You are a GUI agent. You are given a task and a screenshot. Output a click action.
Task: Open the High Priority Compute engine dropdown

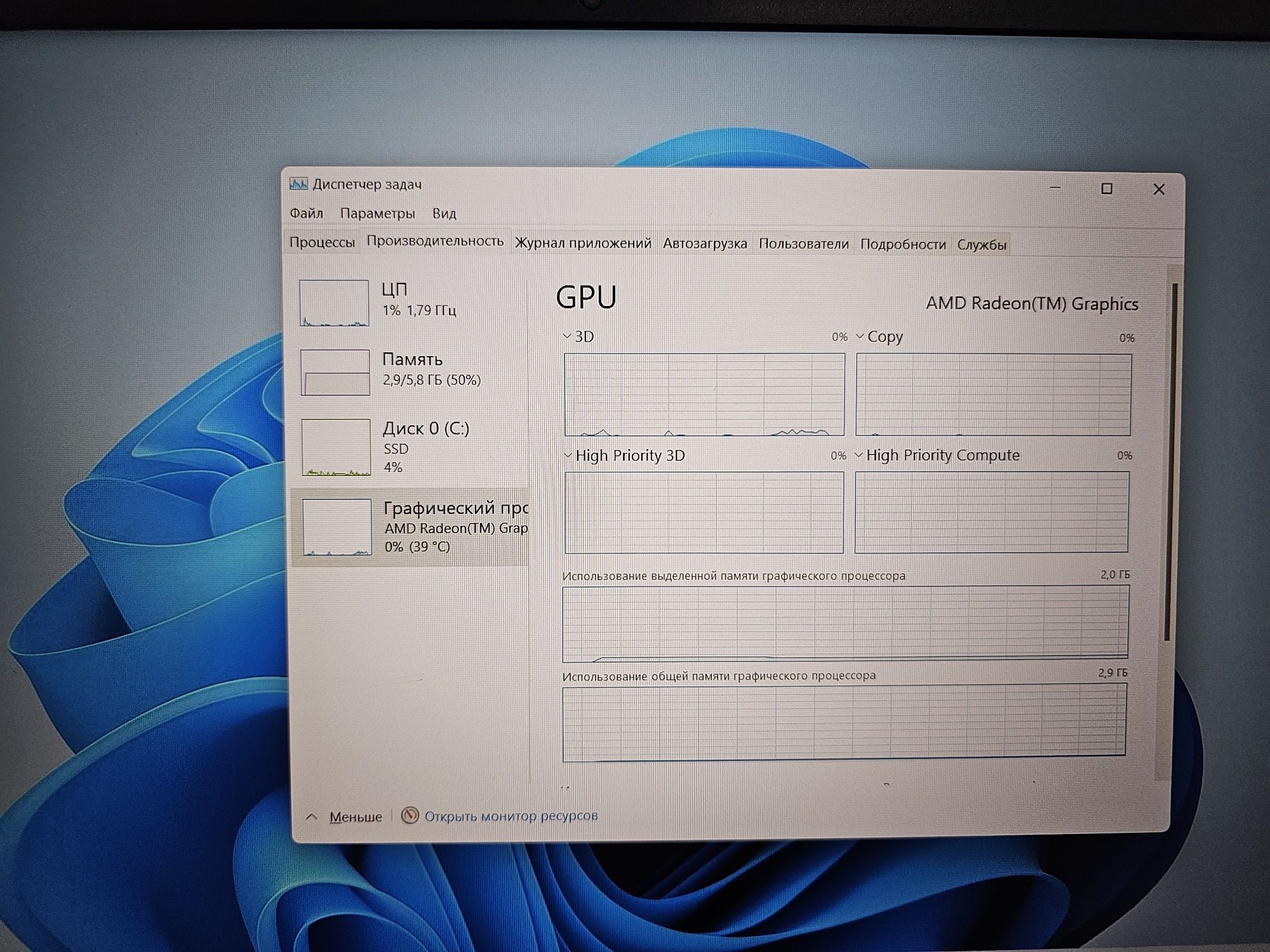[x=859, y=455]
